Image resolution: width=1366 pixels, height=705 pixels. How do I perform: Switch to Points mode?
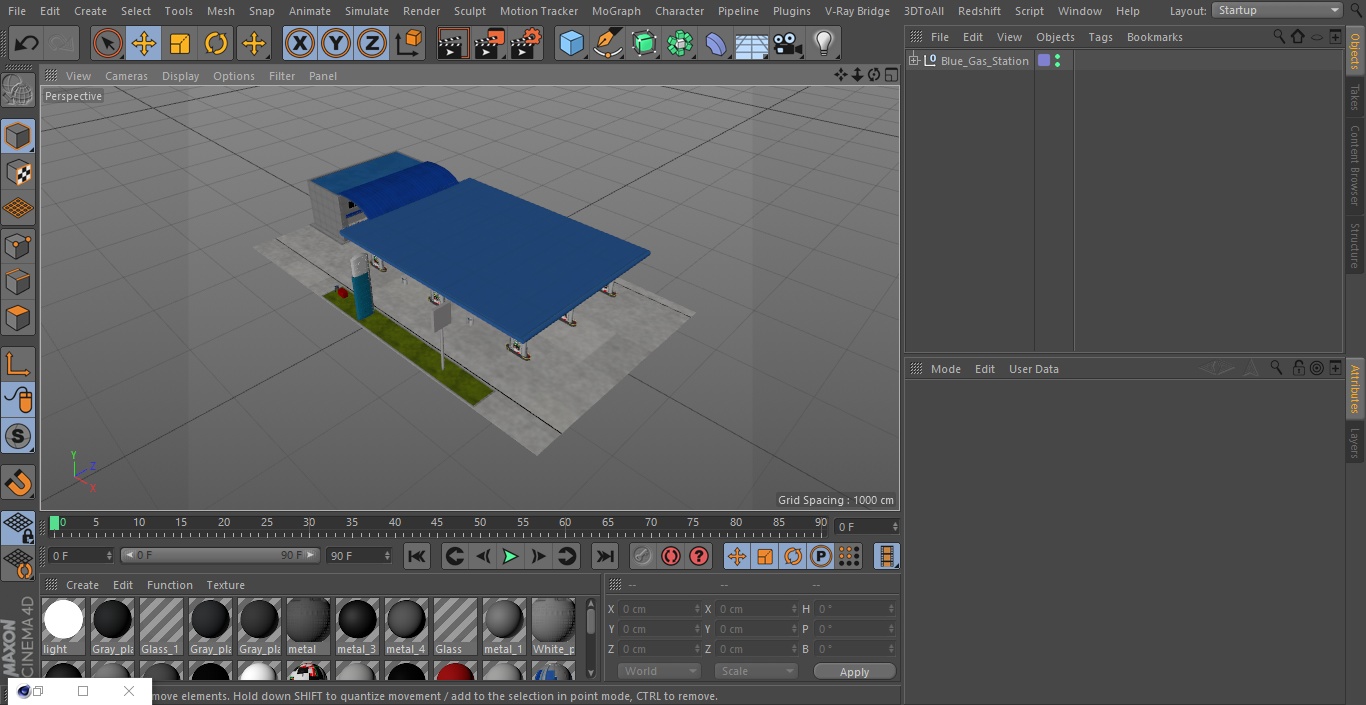(x=18, y=246)
